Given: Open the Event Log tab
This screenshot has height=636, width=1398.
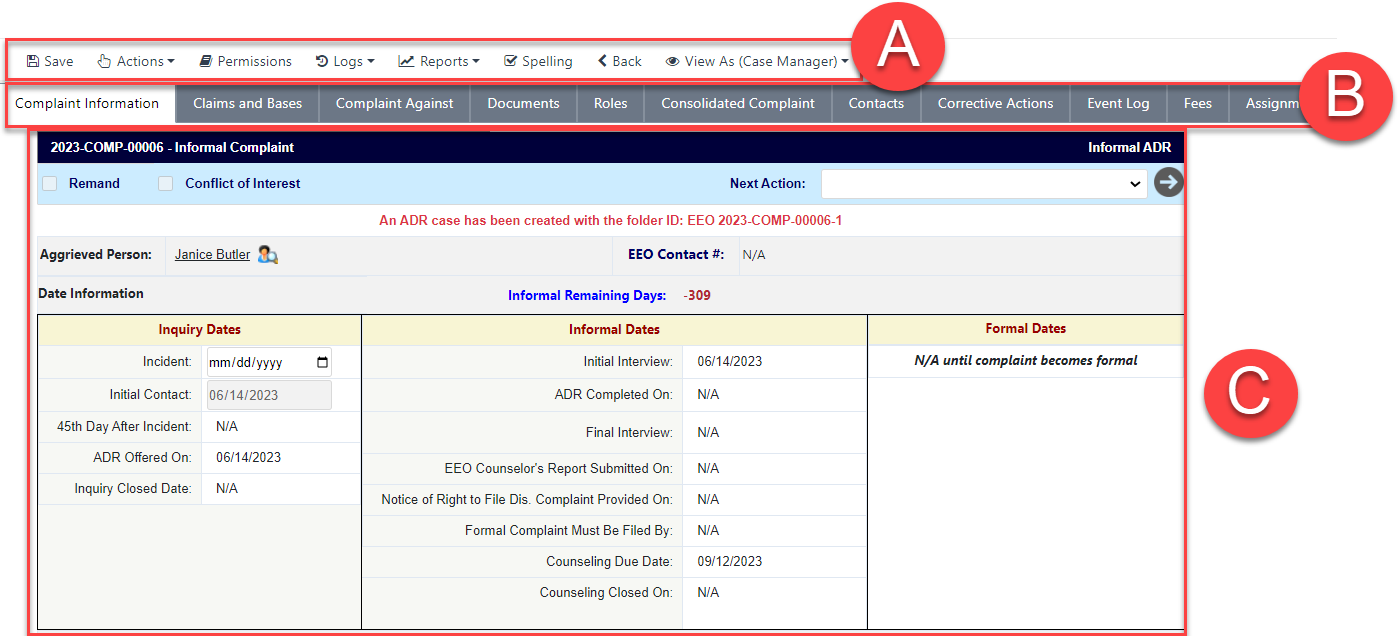Looking at the screenshot, I should (1118, 103).
